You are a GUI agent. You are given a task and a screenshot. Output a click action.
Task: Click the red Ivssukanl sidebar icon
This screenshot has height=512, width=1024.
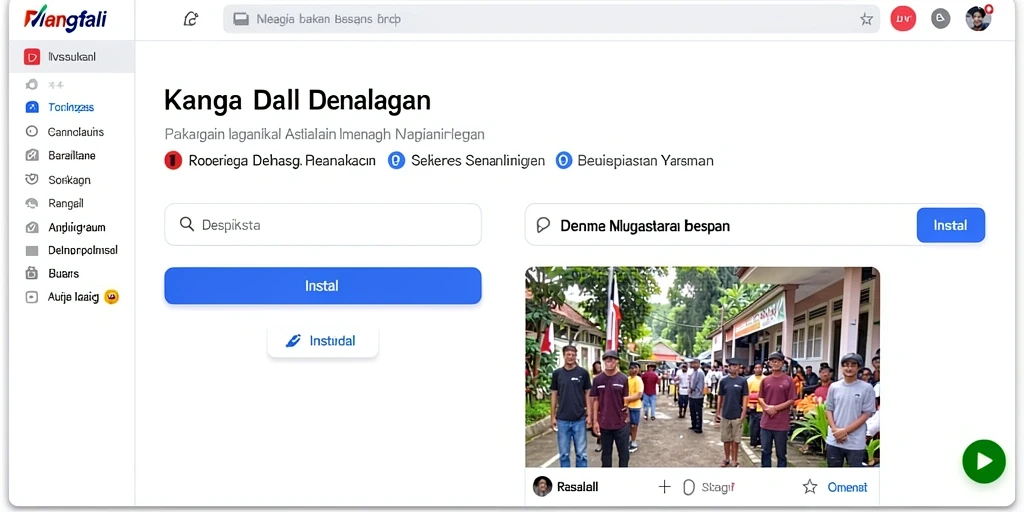(31, 57)
